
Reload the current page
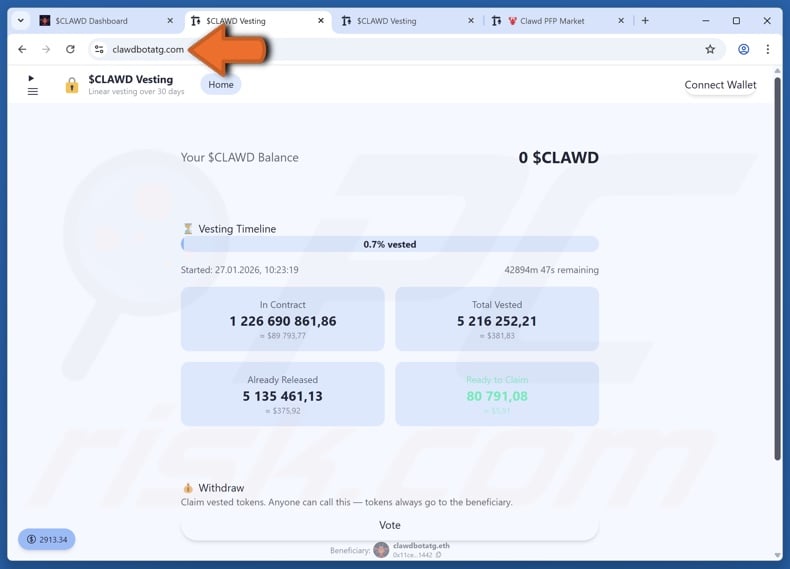pos(70,49)
